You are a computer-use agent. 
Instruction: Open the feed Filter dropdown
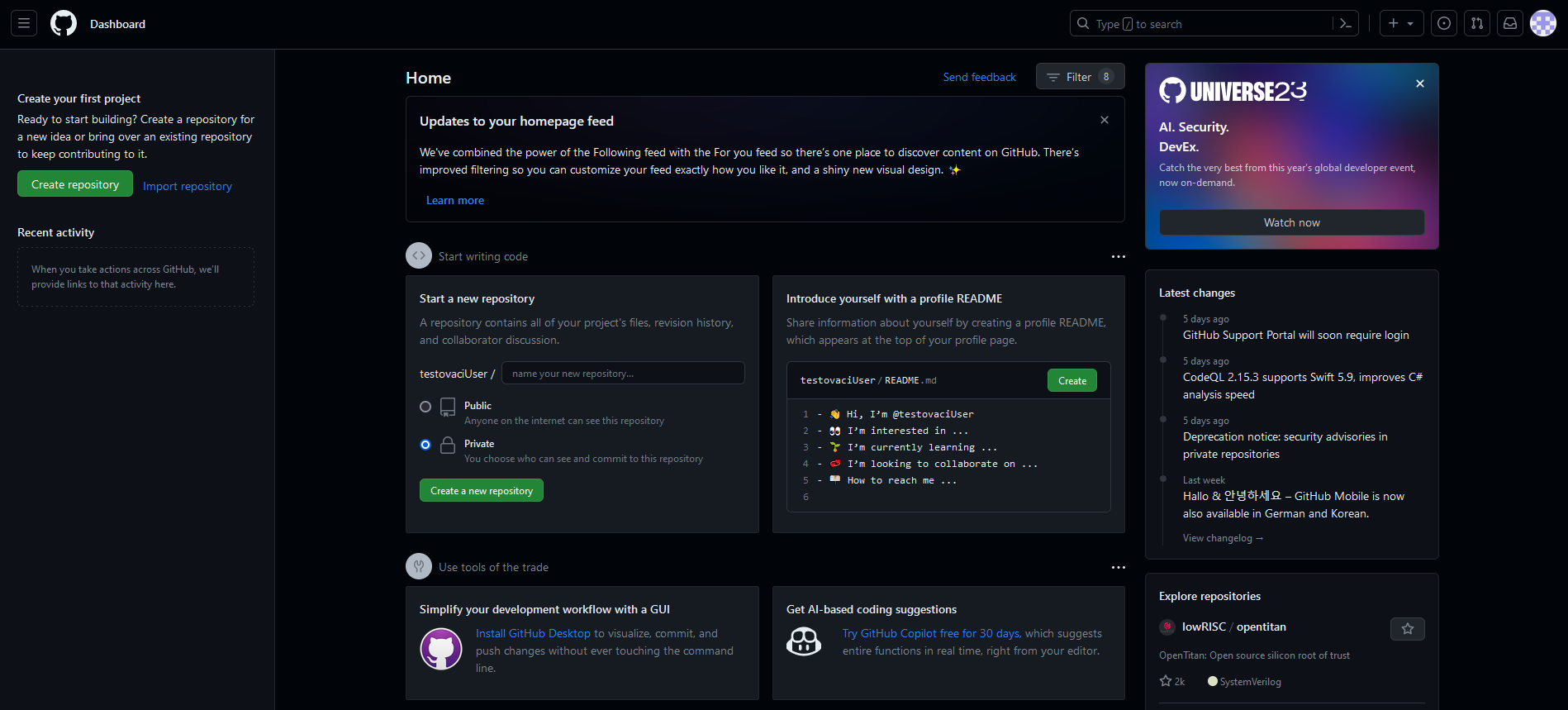pos(1080,77)
